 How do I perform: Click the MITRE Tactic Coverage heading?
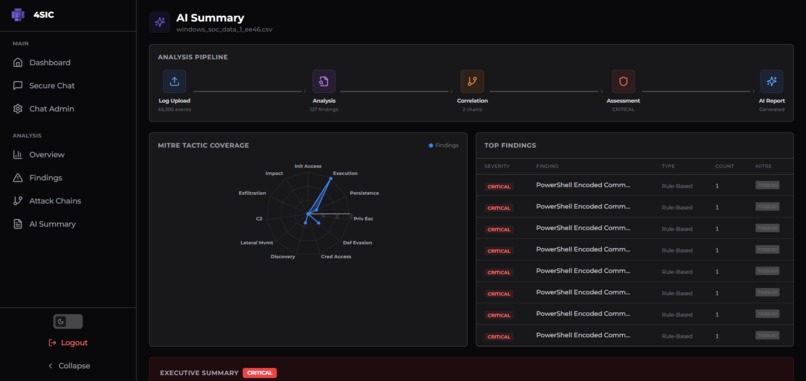204,146
